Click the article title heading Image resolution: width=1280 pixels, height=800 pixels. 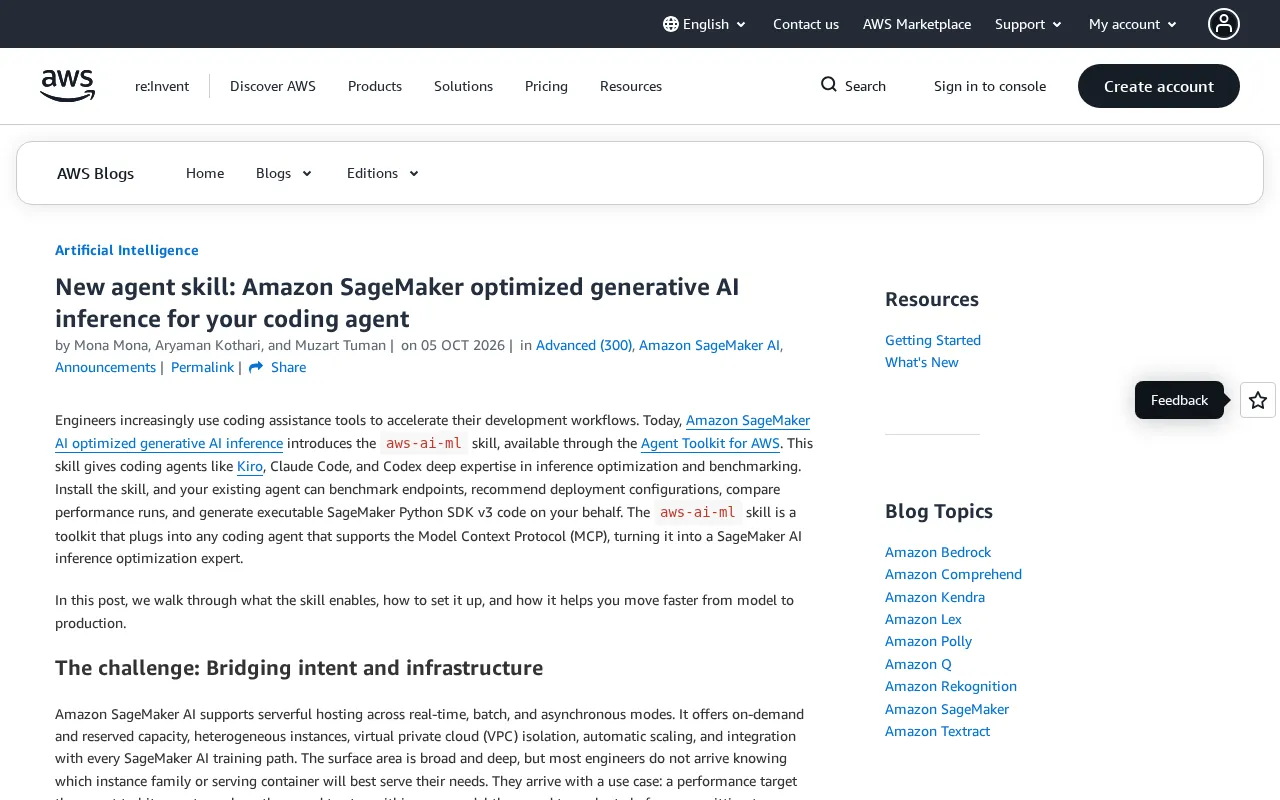[397, 303]
